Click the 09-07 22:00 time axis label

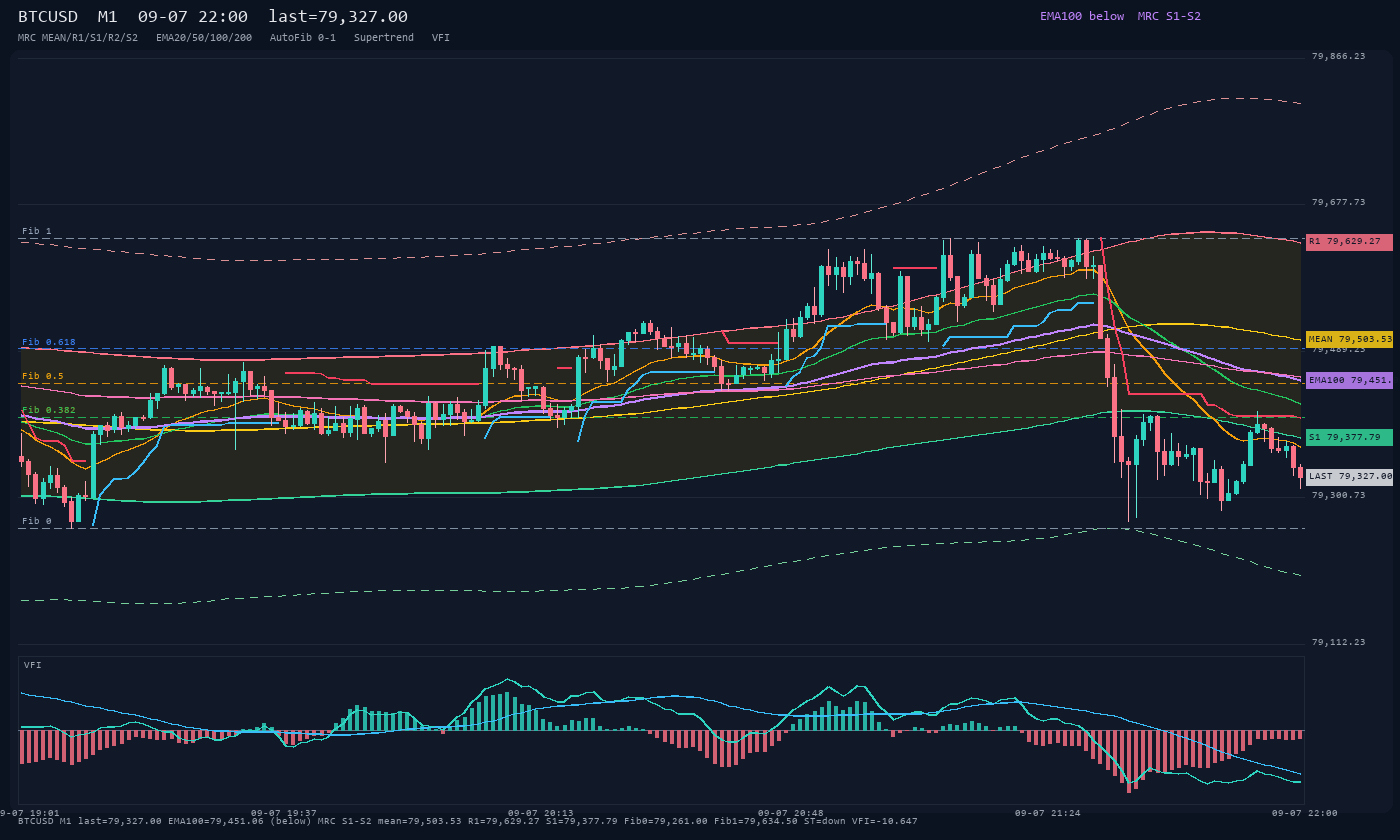pyautogui.click(x=1305, y=813)
